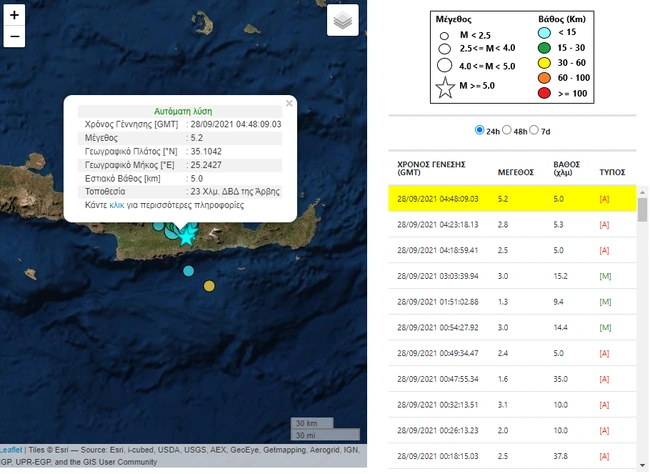Screen dimensions: 650x474
Task: Open the κλικ link for more info
Action: [116, 205]
